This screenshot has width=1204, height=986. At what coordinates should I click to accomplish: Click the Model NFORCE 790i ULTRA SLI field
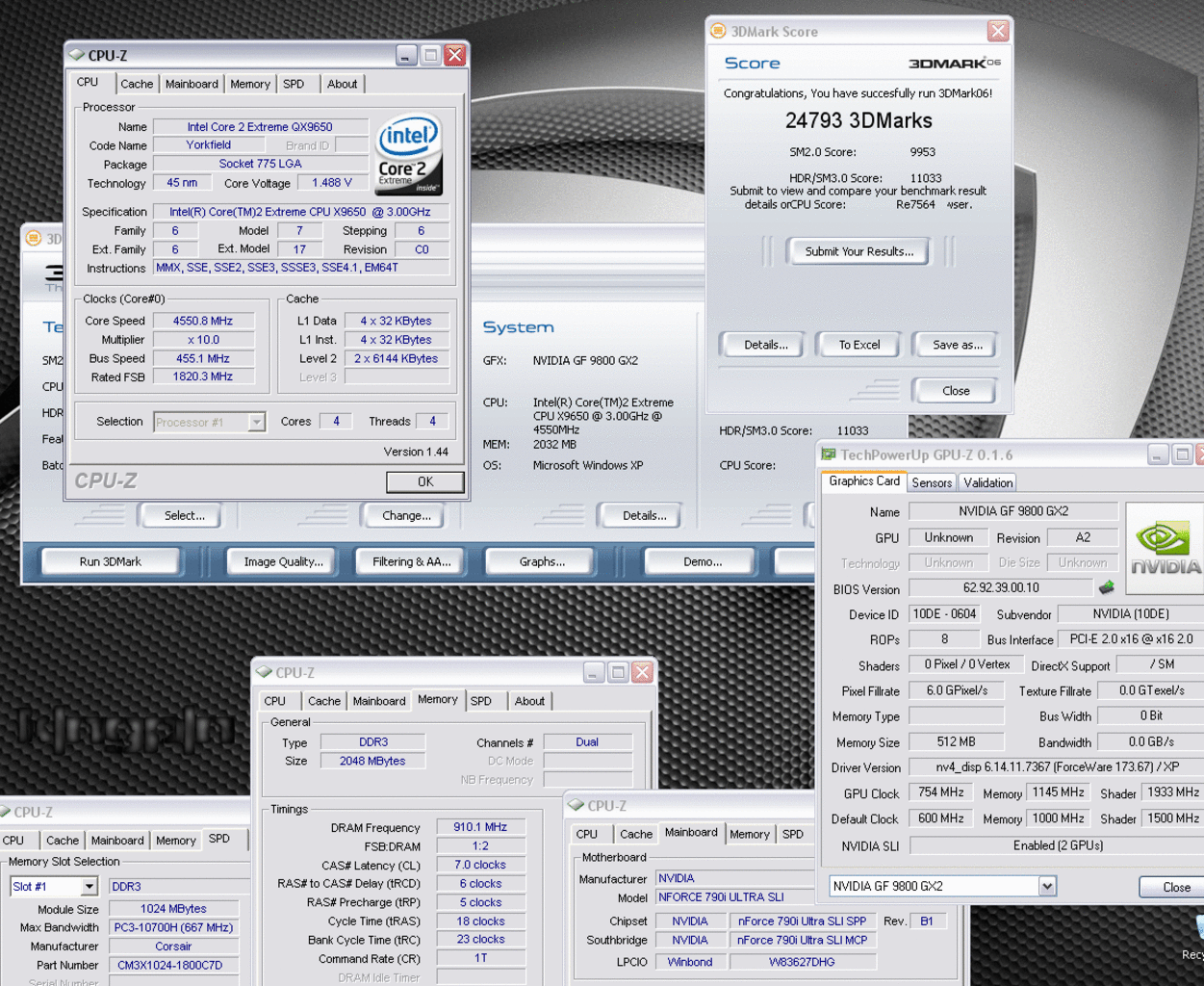[x=736, y=896]
